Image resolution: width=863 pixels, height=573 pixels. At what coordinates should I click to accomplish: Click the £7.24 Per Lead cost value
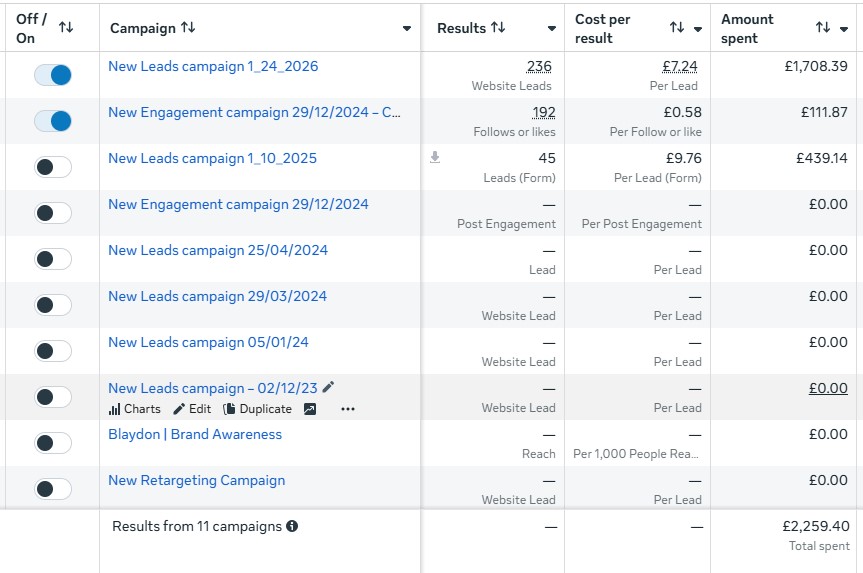[x=680, y=66]
